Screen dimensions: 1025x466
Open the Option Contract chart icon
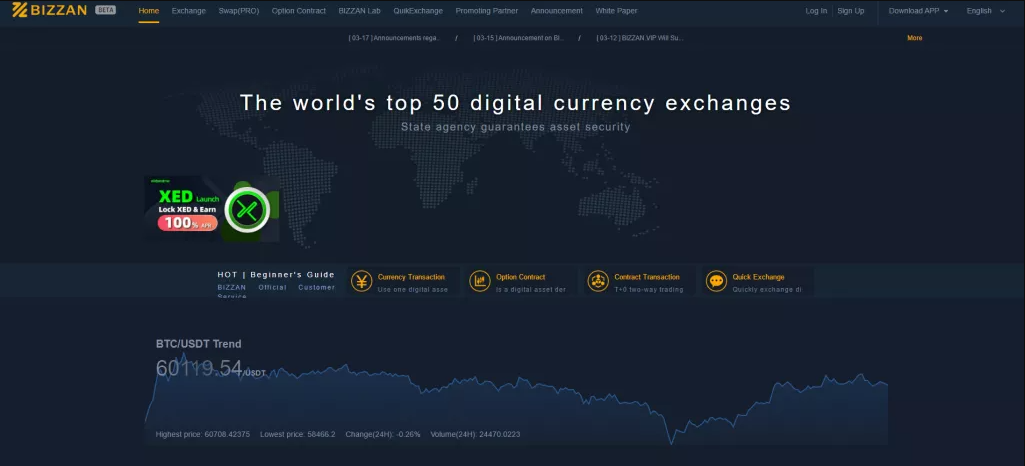point(480,281)
